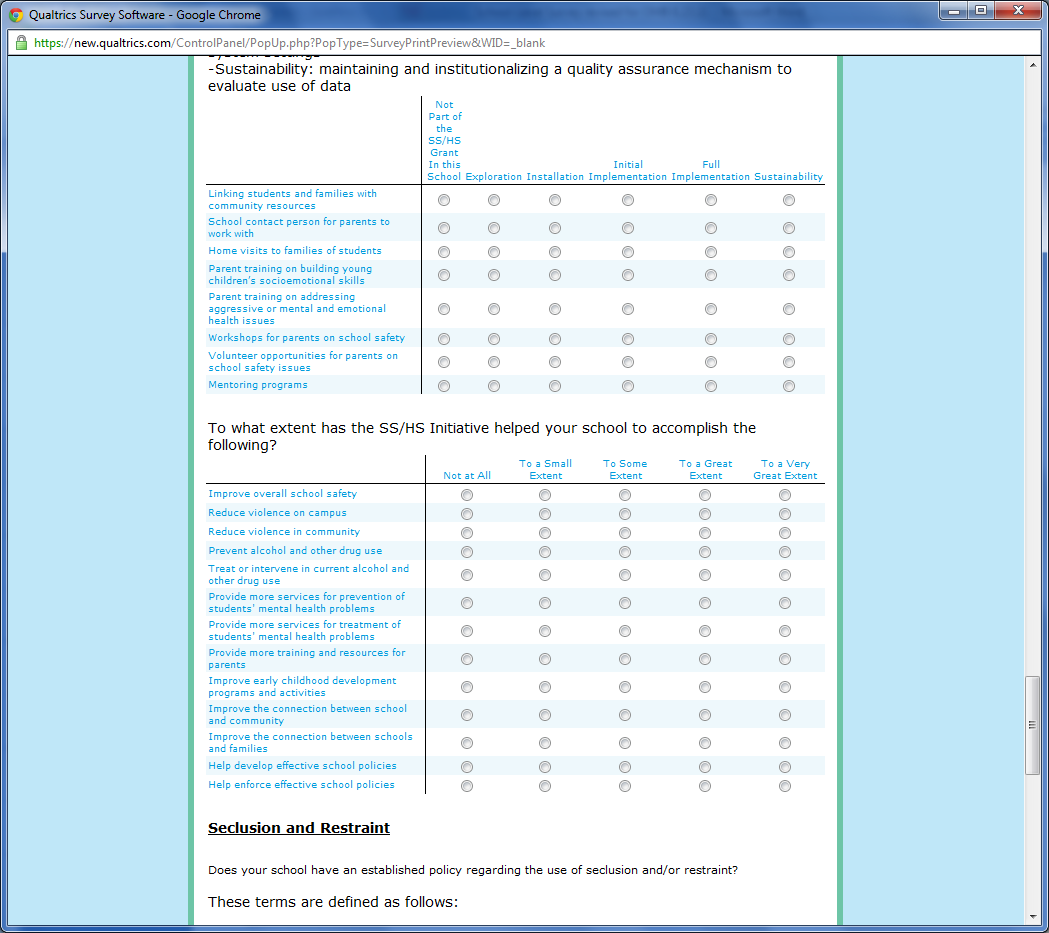Select To a Small Extent for training for parents
1049x933 pixels.
point(545,659)
